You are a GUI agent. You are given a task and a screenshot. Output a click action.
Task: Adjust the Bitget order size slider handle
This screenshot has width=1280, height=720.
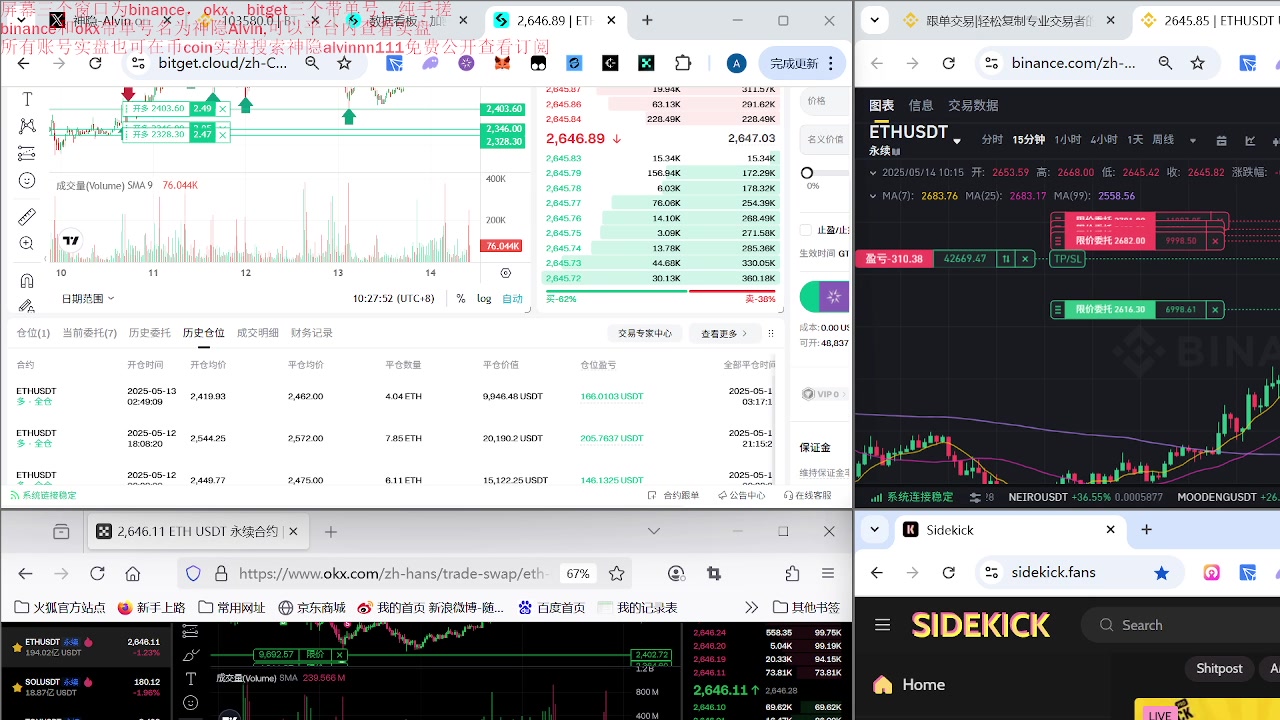pos(807,173)
